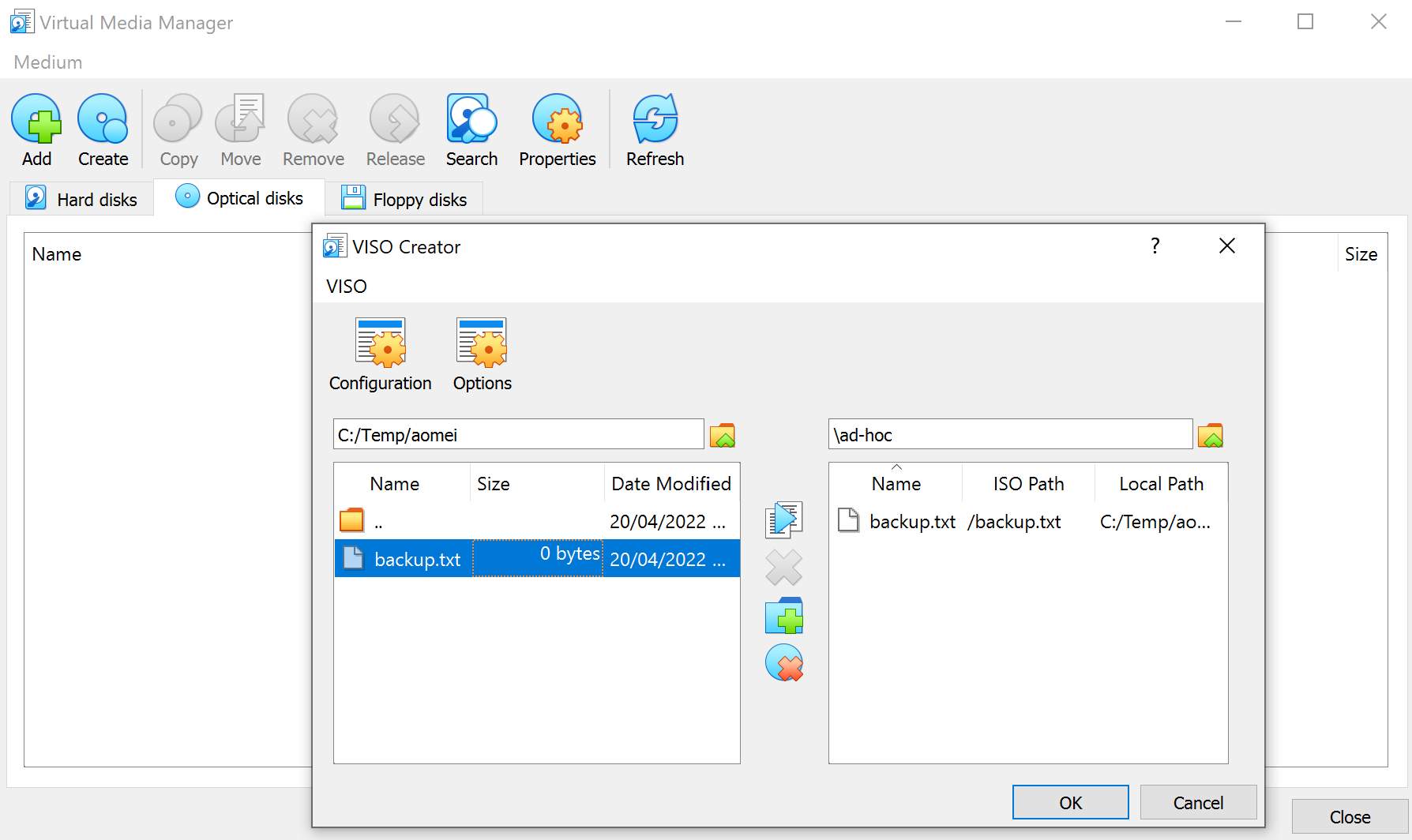The image size is (1412, 840).
Task: Create a new directory in VISO
Action: pyautogui.click(x=784, y=616)
